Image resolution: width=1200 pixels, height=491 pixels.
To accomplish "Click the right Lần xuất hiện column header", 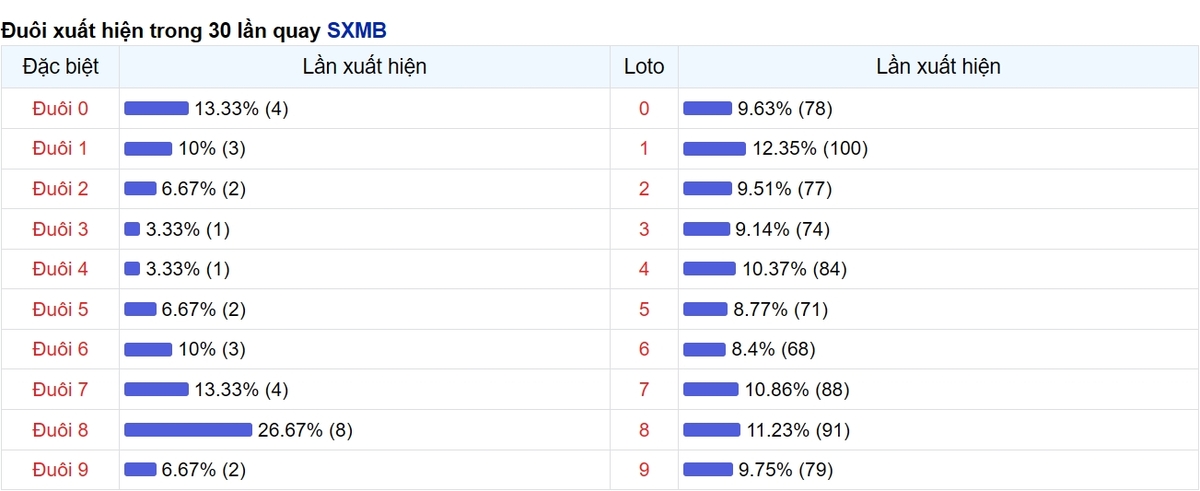I will [938, 67].
